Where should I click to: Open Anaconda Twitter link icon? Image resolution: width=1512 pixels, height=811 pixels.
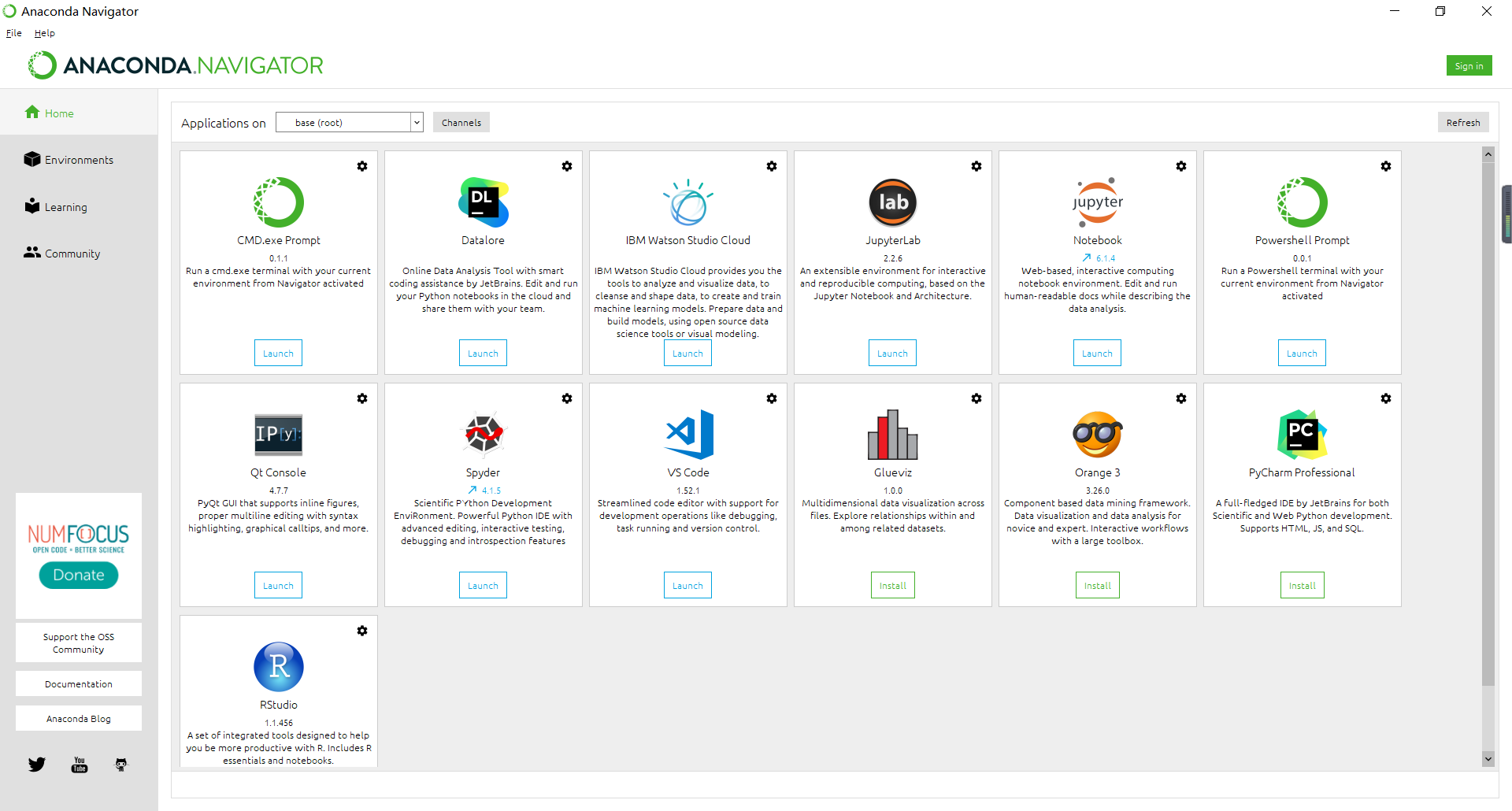(37, 765)
